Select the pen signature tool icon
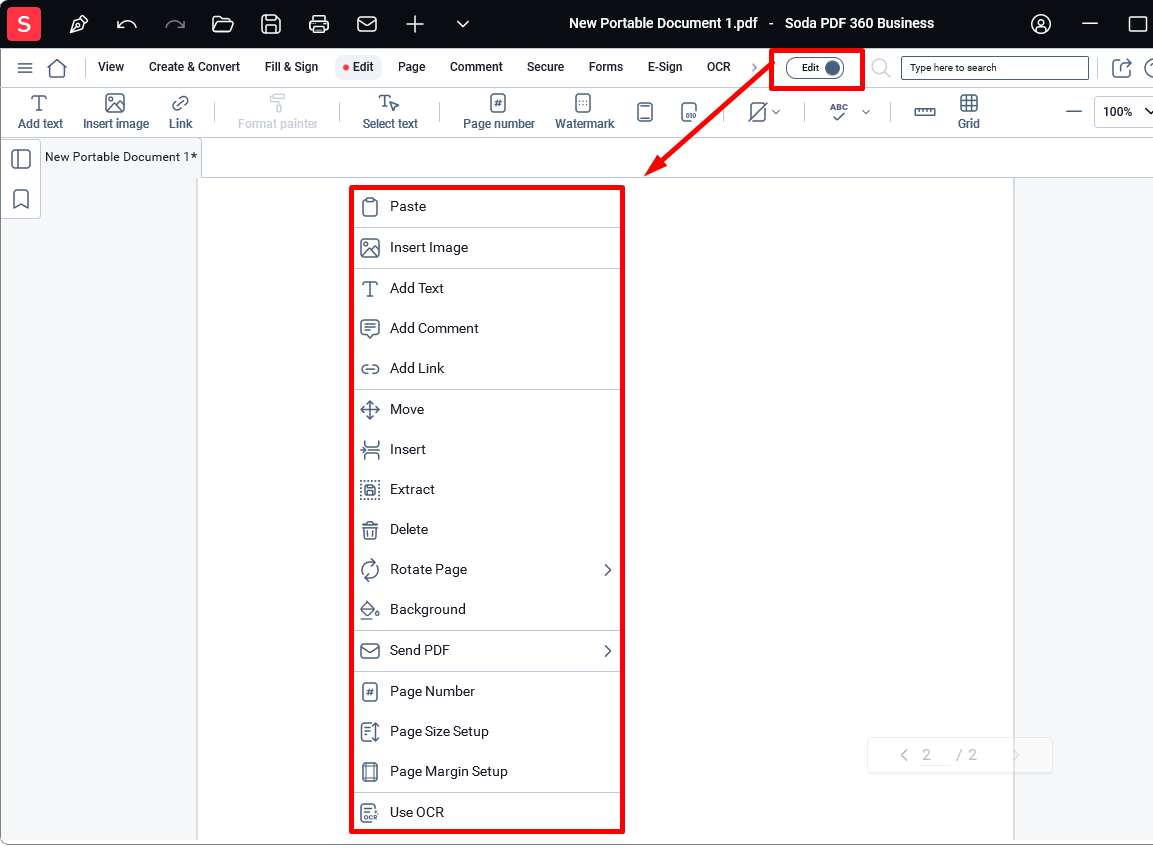The height and width of the screenshot is (849, 1153). 79,24
